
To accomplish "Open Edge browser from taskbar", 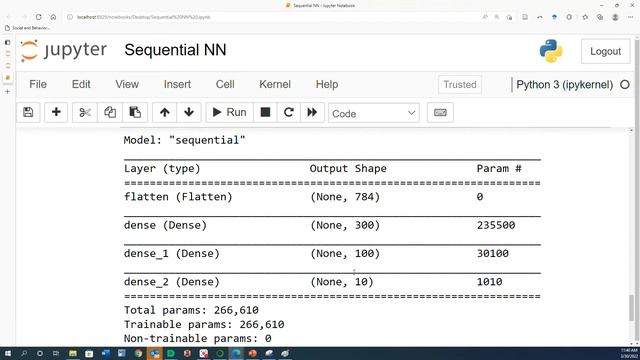I will click(236, 353).
